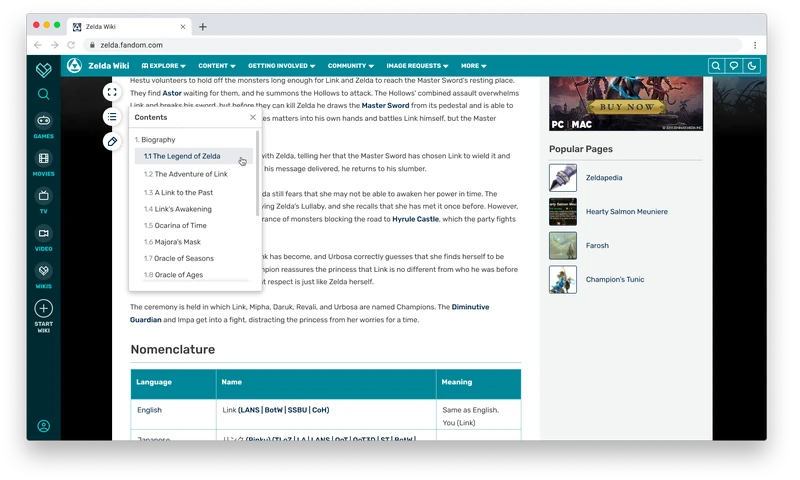Follow the Hyrule Castle link

tap(415, 219)
